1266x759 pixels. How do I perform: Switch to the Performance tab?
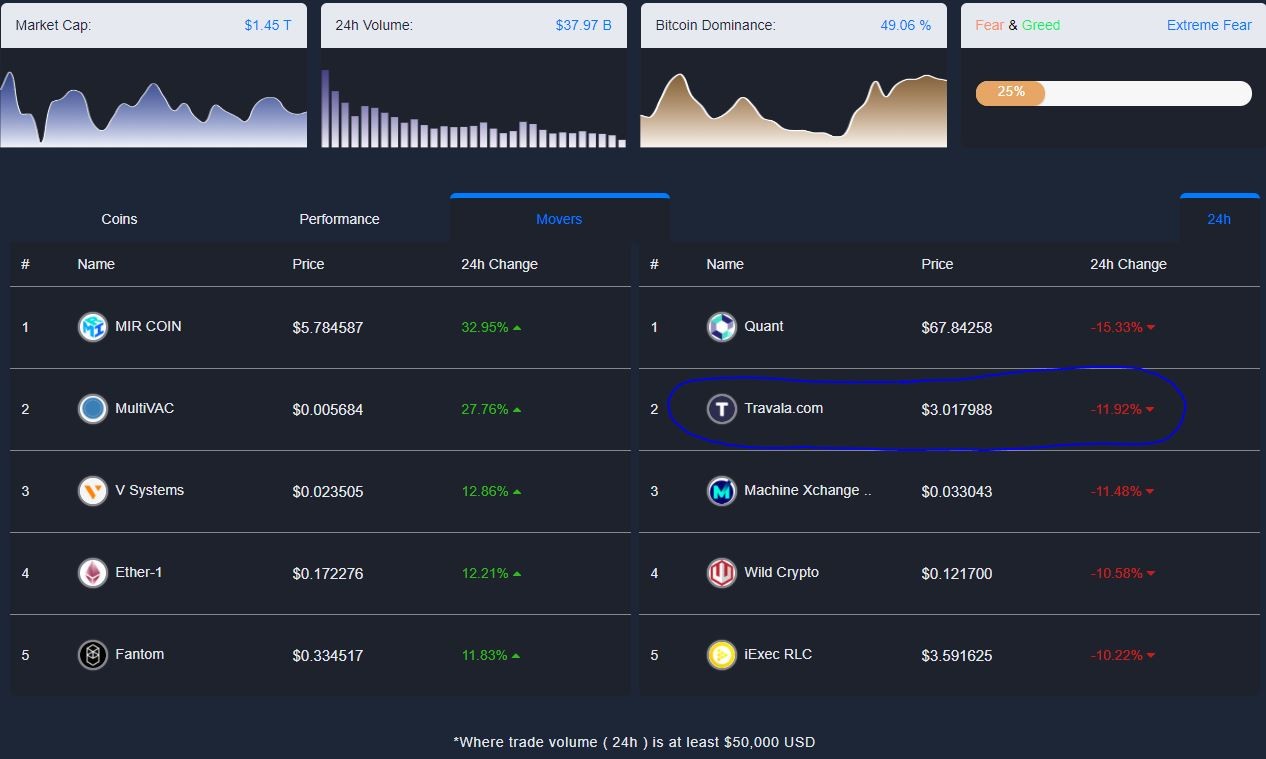click(x=339, y=219)
